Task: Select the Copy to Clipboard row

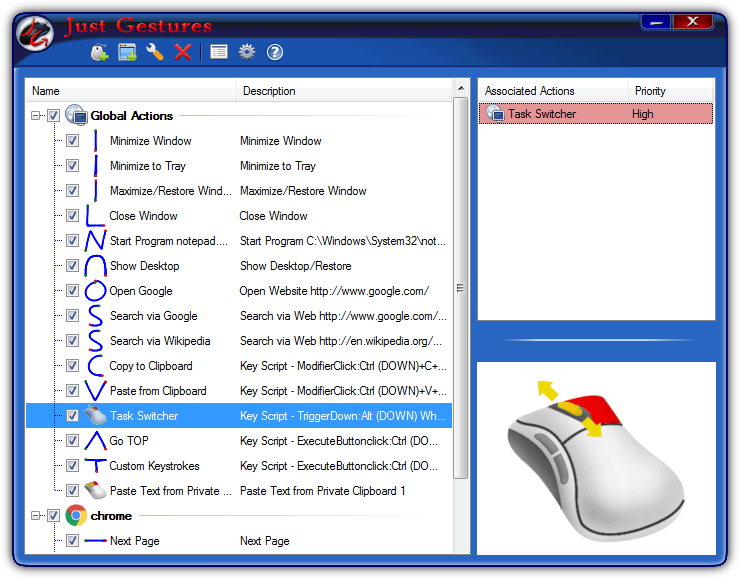Action: point(239,366)
